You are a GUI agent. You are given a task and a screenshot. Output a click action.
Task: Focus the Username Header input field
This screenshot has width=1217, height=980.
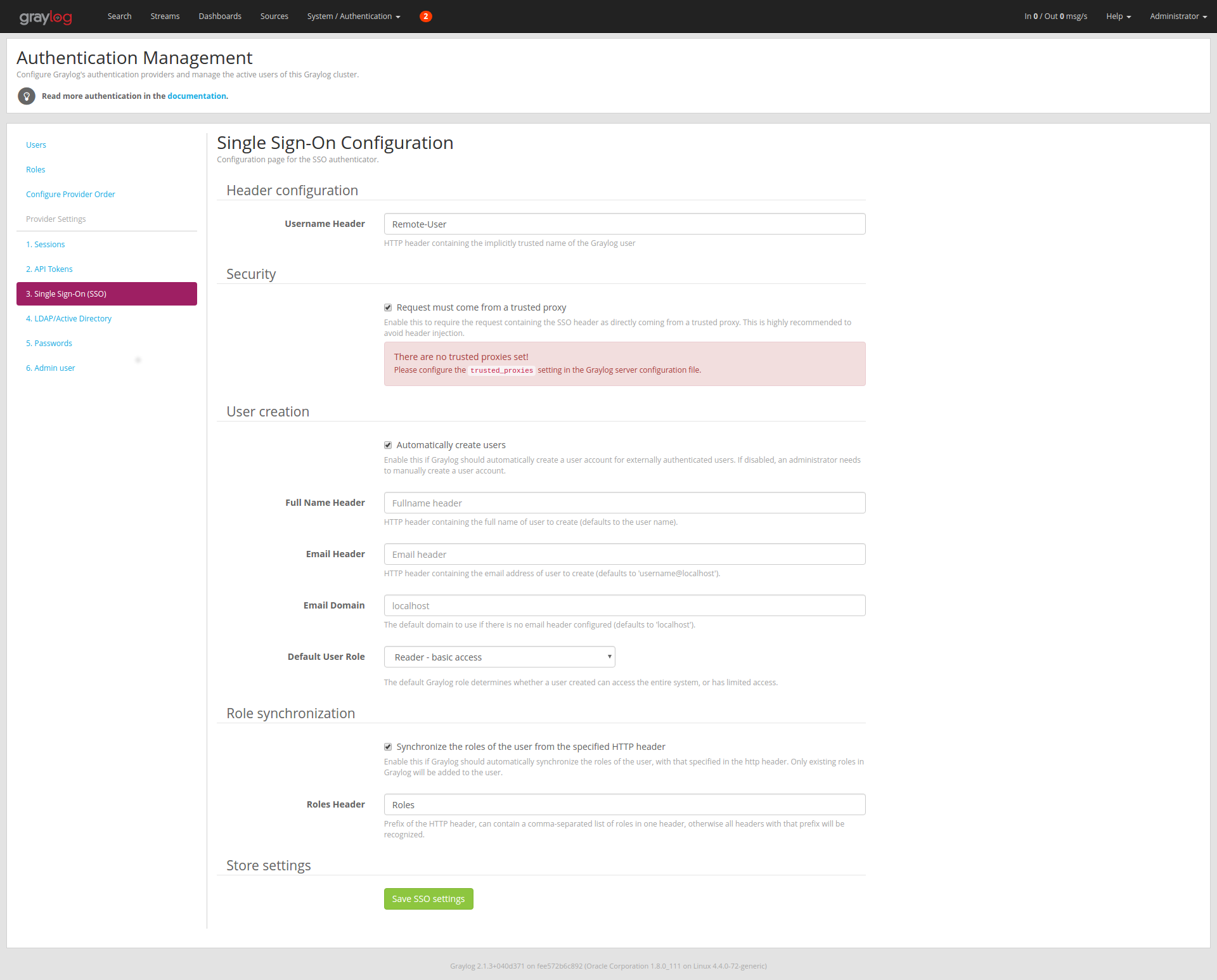click(624, 224)
